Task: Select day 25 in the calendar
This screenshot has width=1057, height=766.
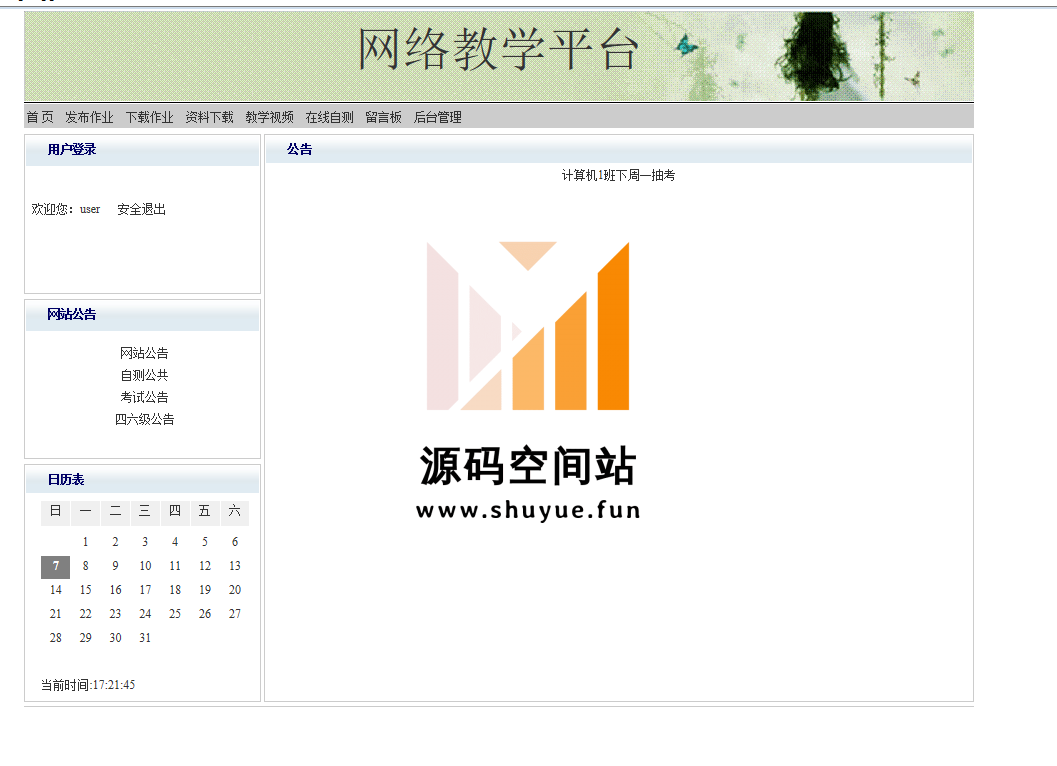Action: pyautogui.click(x=175, y=614)
